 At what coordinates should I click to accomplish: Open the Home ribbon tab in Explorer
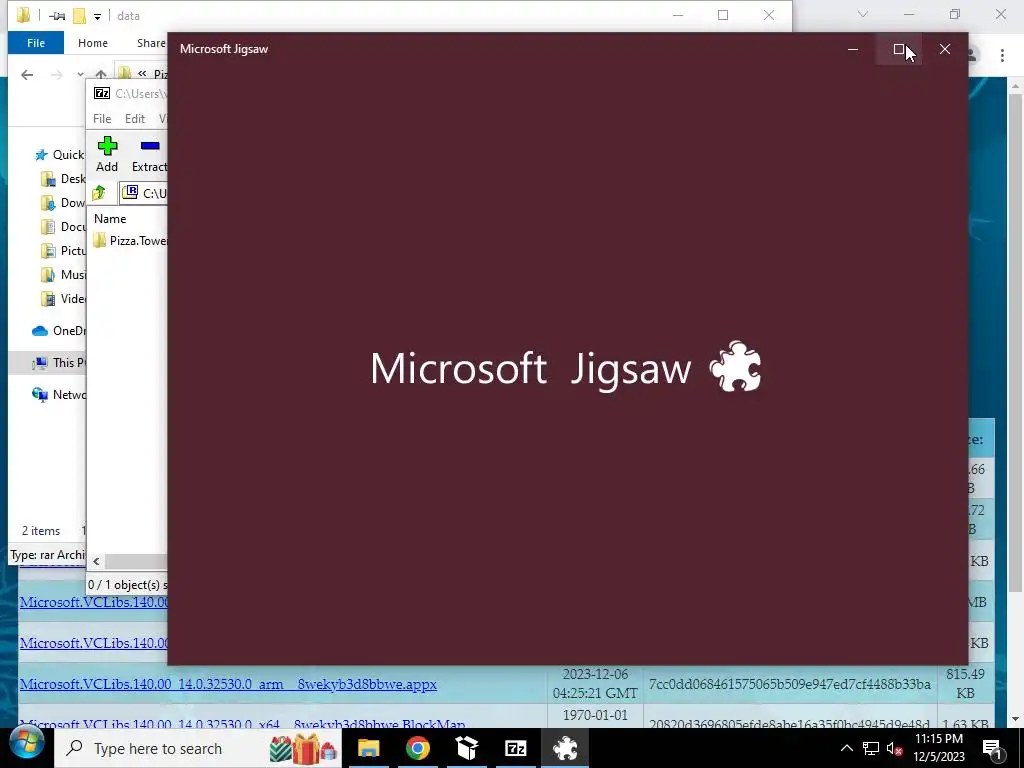coord(93,42)
